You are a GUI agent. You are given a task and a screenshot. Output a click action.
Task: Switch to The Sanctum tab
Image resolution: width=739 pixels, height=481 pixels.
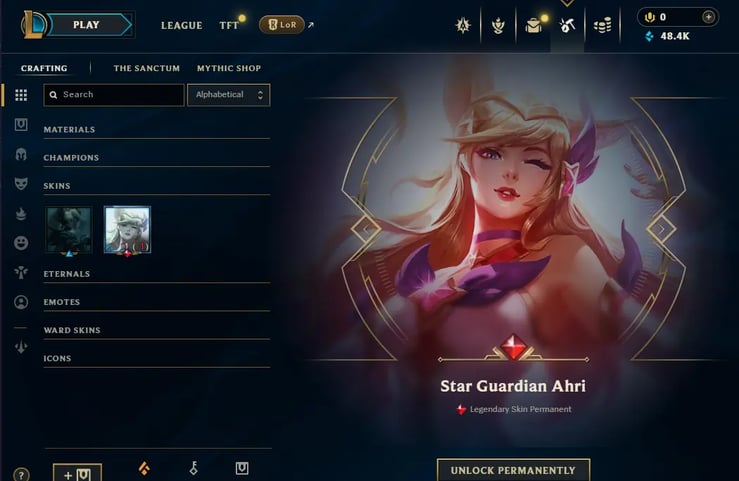[x=147, y=68]
